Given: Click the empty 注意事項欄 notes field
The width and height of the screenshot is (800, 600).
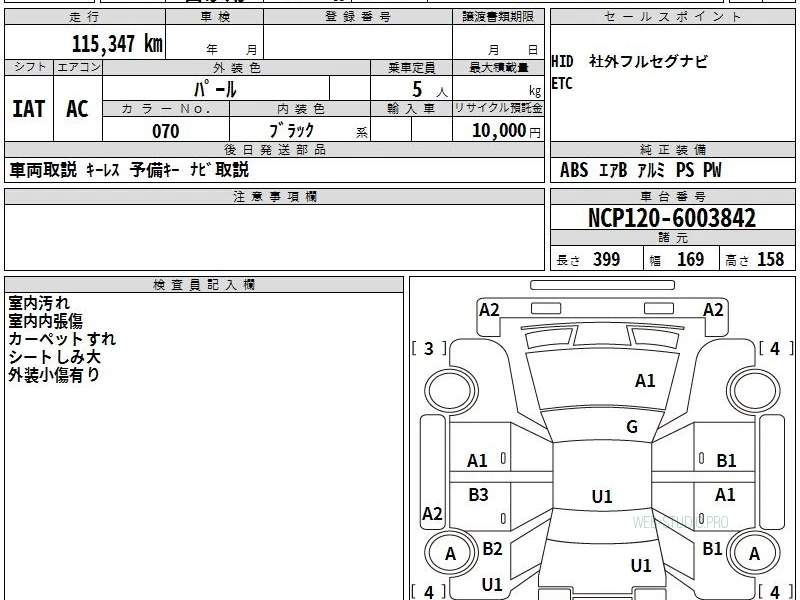Looking at the screenshot, I should tap(274, 237).
